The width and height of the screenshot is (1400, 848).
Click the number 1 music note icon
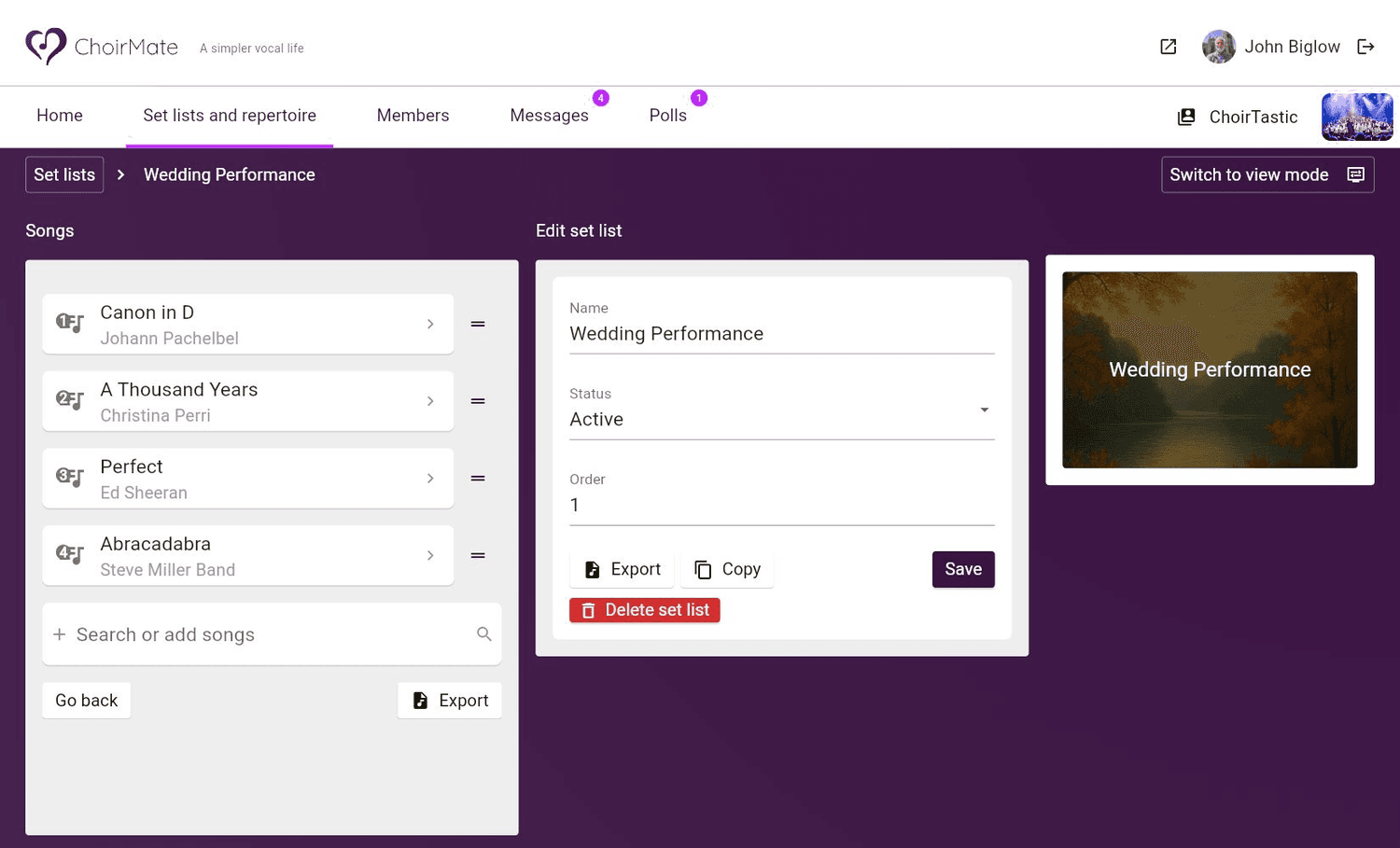click(x=70, y=323)
